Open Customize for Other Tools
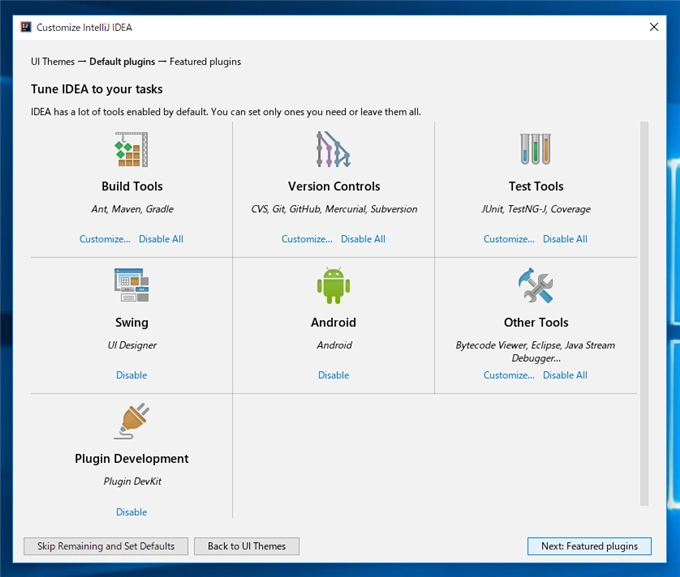 509,375
